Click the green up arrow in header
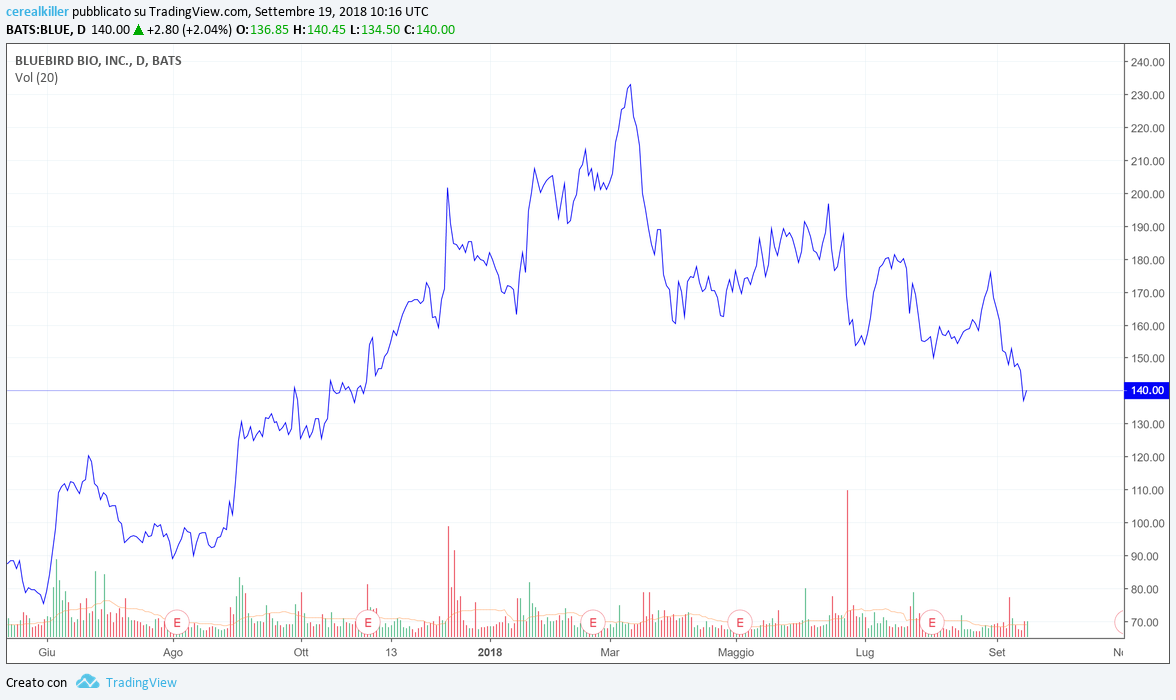Image resolution: width=1176 pixels, height=700 pixels. pos(138,30)
